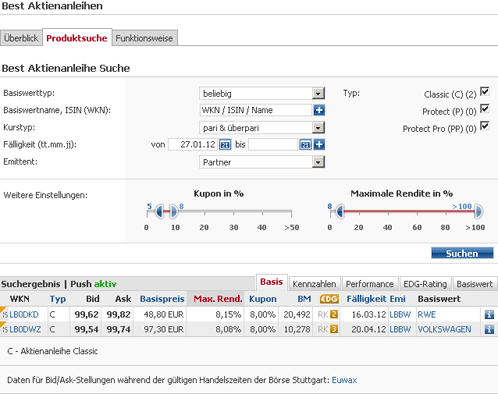The height and width of the screenshot is (394, 498).
Task: Click the BM value 20,492
Action: tap(297, 314)
